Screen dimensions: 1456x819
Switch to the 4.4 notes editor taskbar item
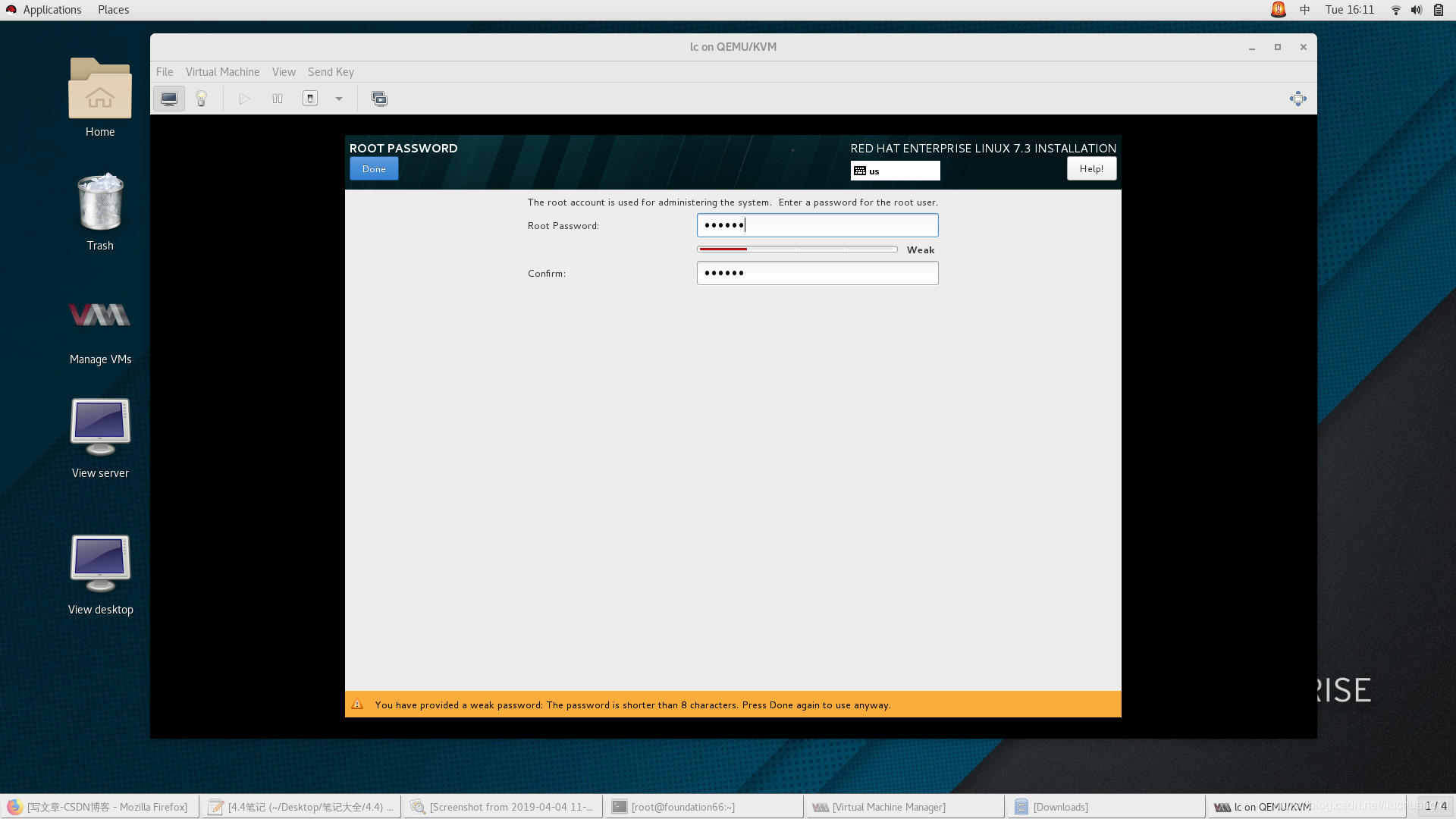(x=303, y=807)
